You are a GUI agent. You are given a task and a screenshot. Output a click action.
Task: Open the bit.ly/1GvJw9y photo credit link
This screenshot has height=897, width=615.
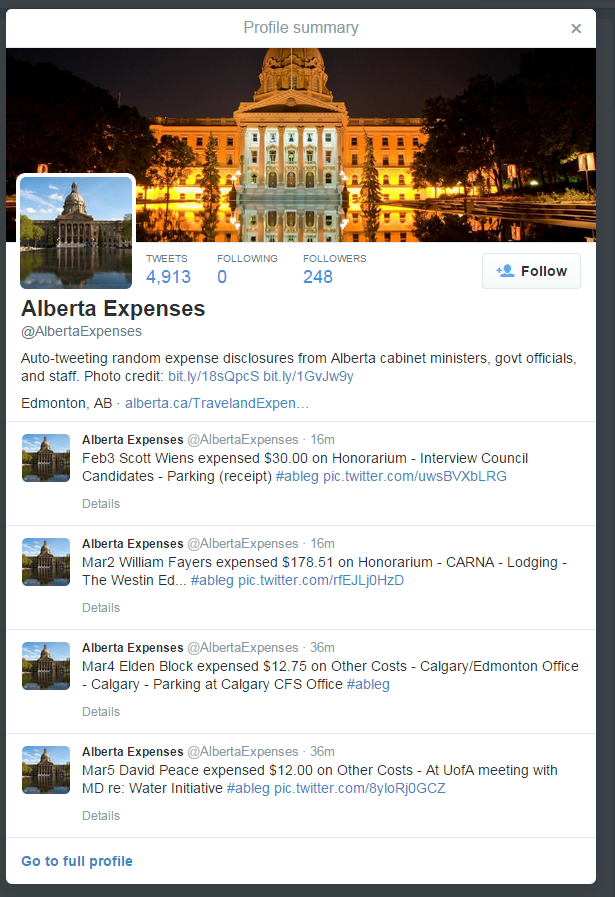(308, 376)
